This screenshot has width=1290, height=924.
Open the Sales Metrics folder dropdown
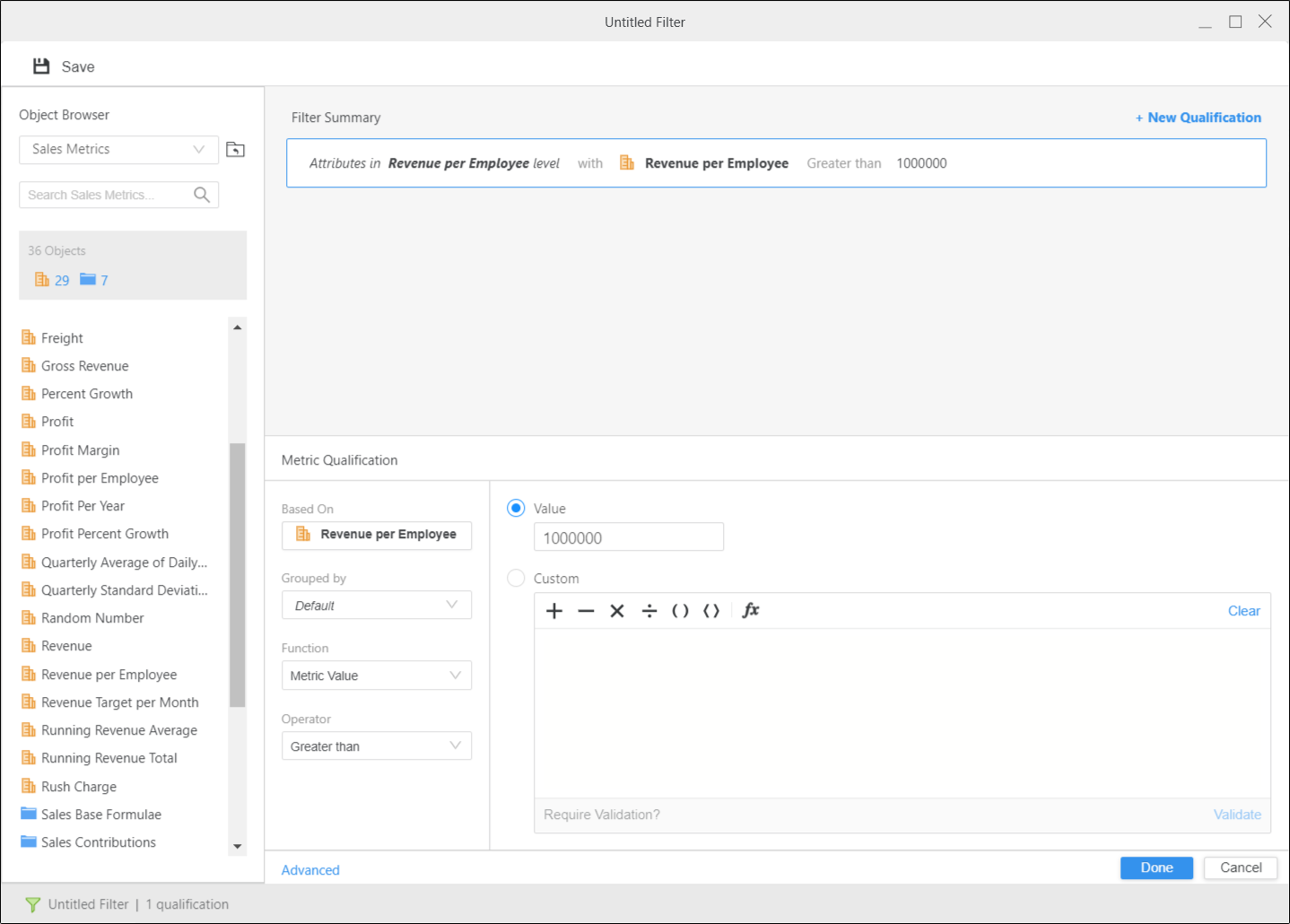point(118,150)
